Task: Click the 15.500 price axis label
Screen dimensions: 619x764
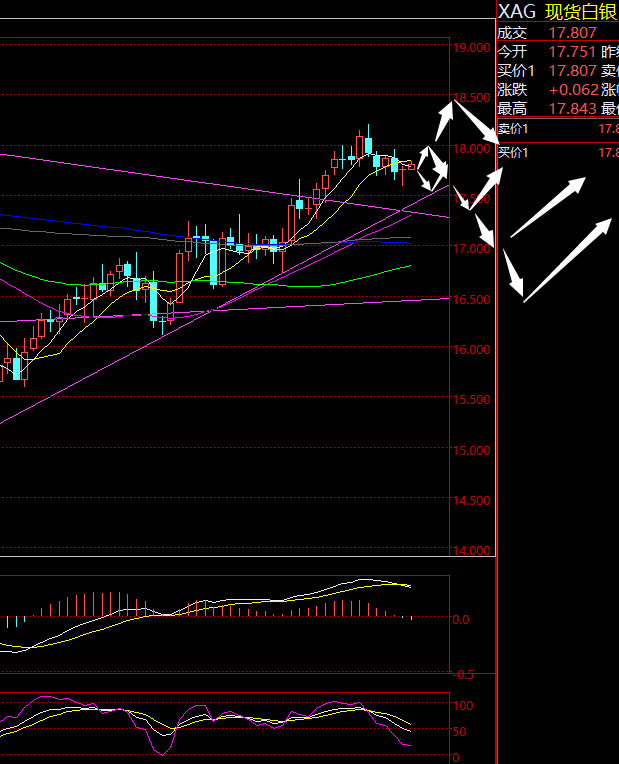Action: pos(471,400)
